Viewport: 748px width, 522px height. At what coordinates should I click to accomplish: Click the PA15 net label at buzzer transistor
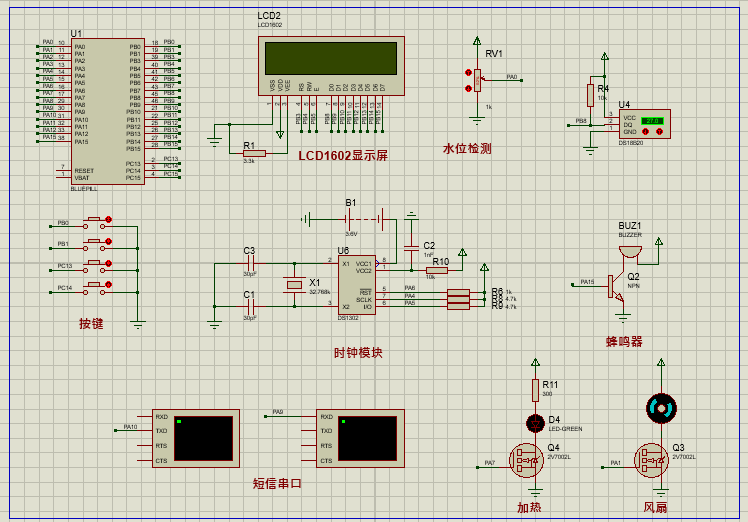[587, 282]
